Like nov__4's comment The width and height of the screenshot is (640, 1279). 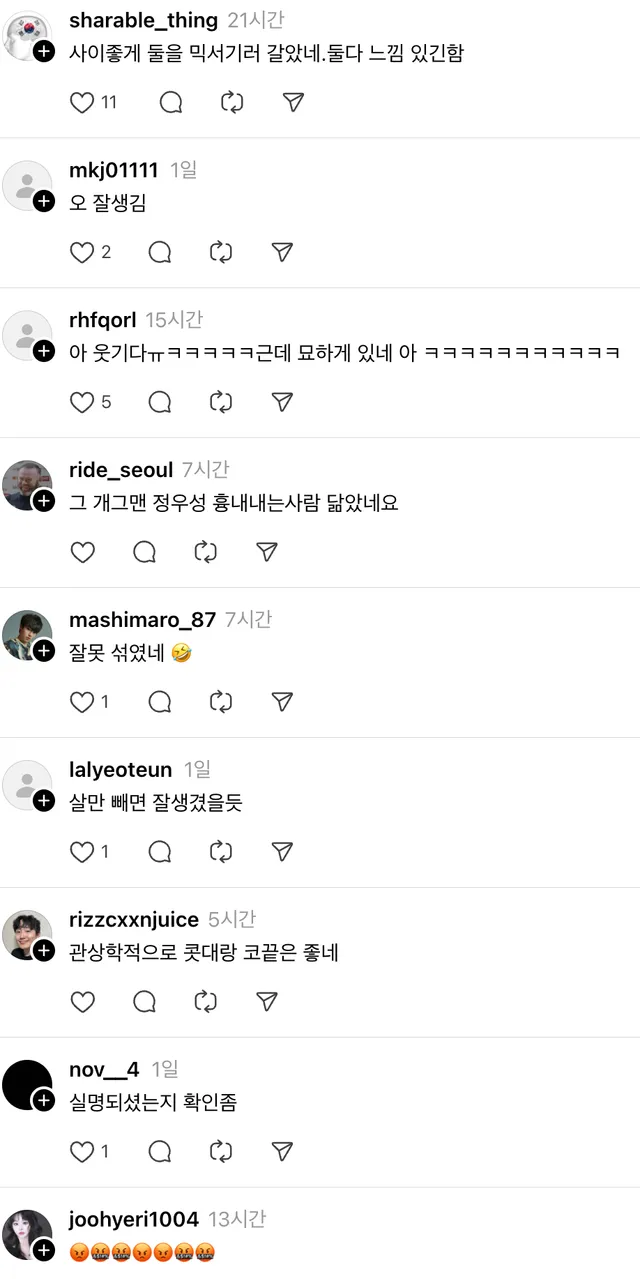click(x=82, y=1152)
